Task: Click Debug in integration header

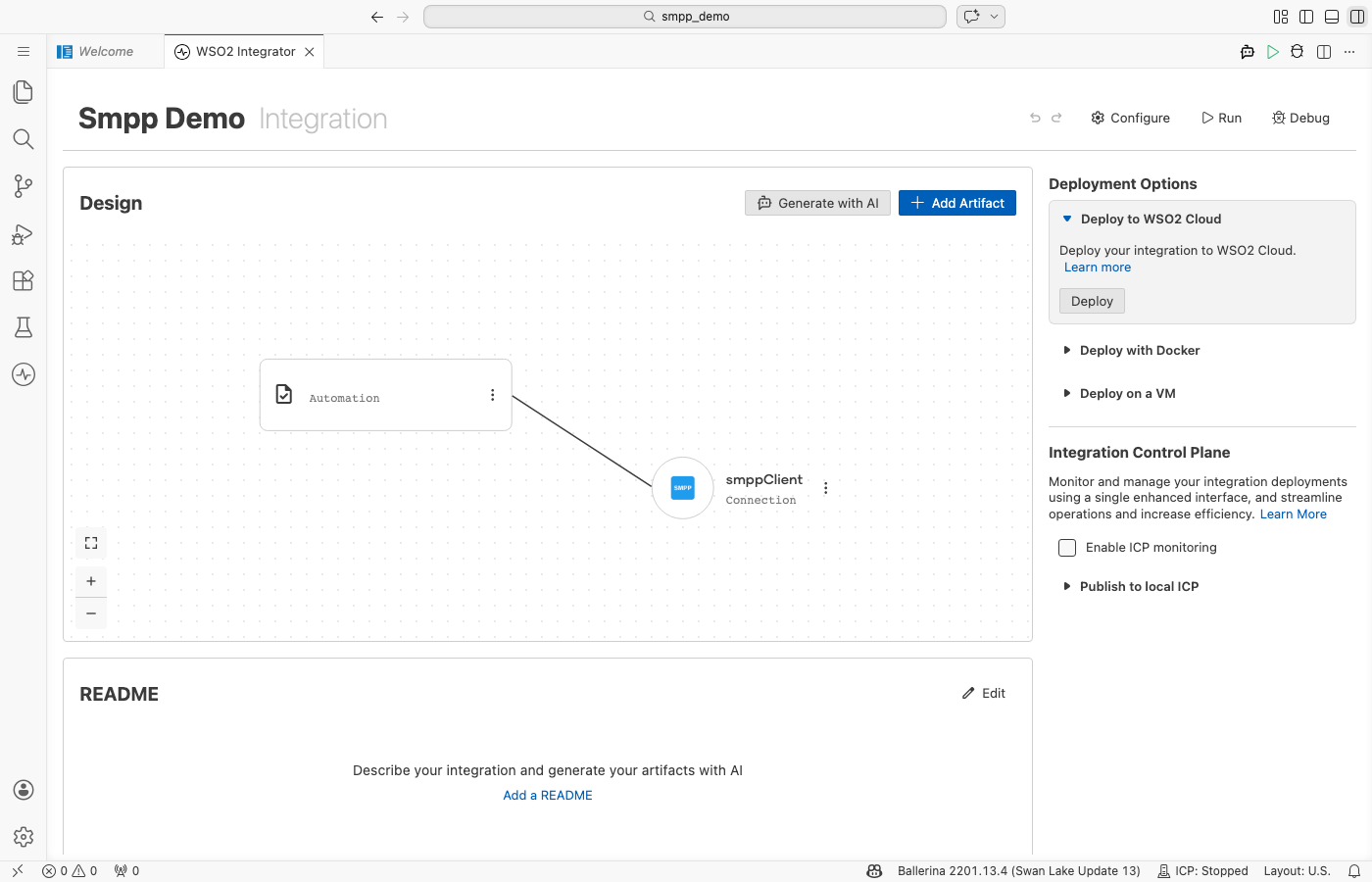Action: pos(1301,118)
